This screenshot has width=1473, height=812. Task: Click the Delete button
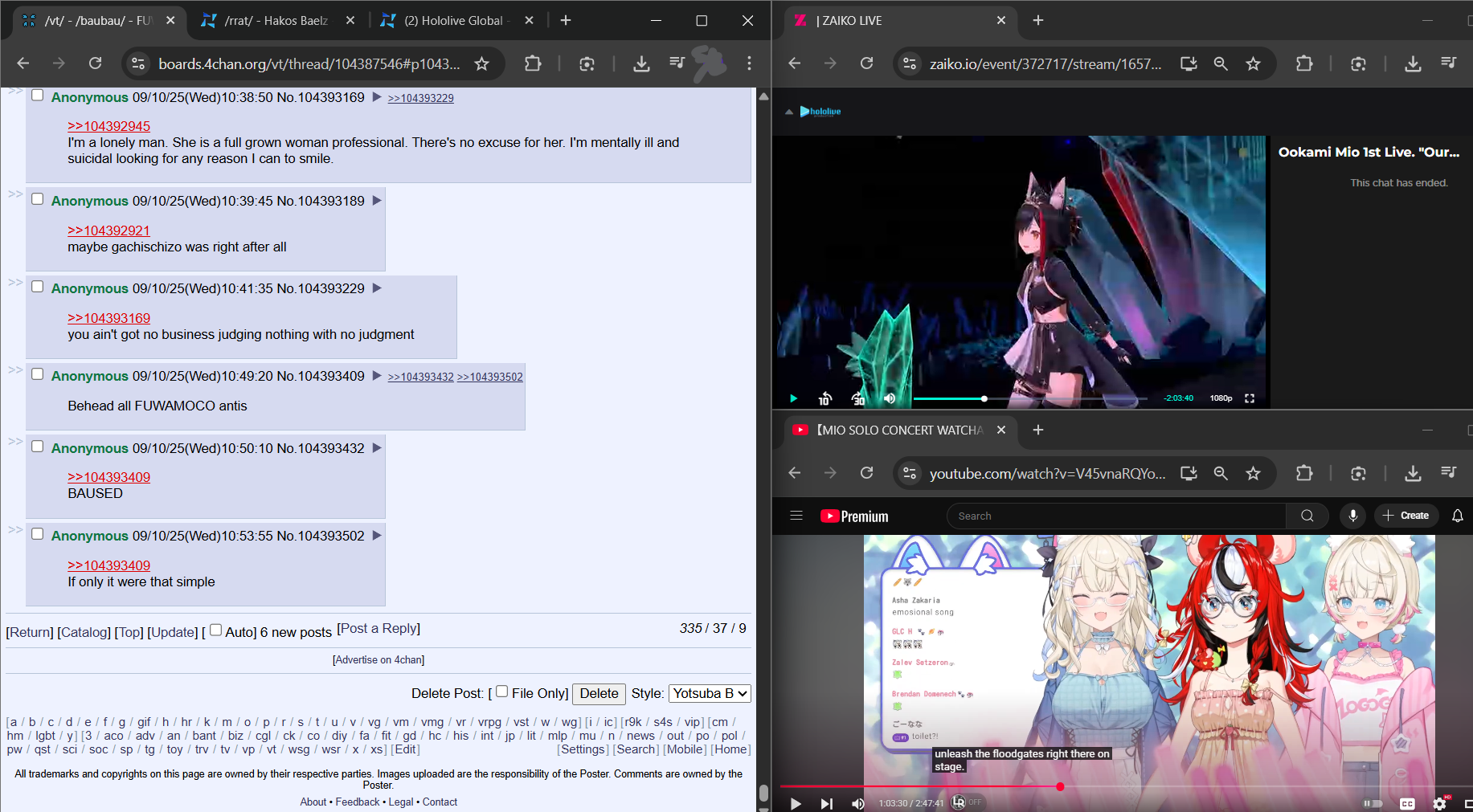pyautogui.click(x=599, y=693)
